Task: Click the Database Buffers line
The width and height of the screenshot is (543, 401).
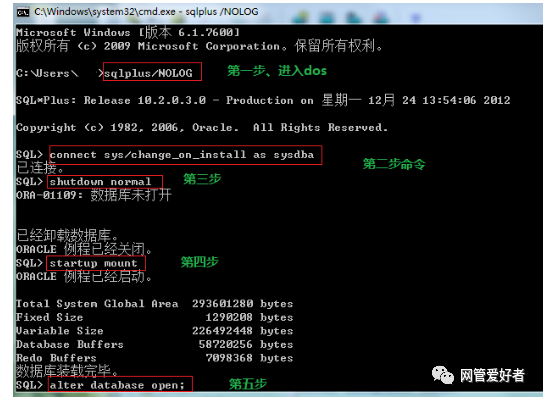Action: 154,344
